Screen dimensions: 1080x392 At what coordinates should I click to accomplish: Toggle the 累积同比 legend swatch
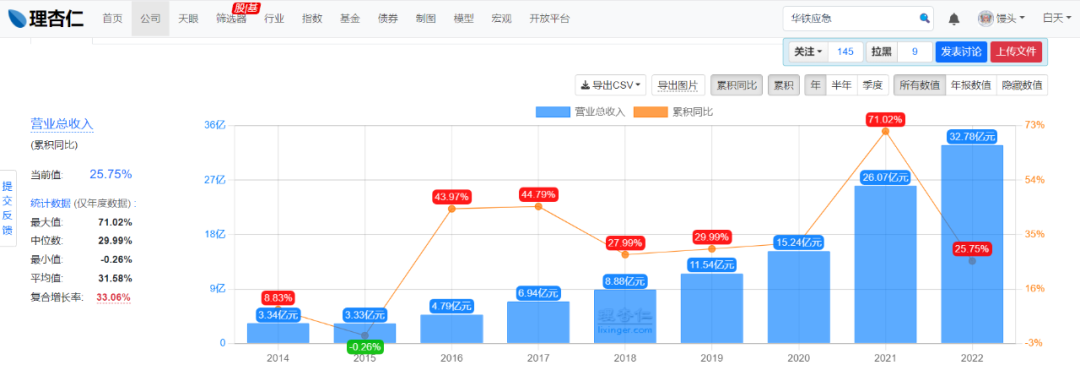click(652, 112)
